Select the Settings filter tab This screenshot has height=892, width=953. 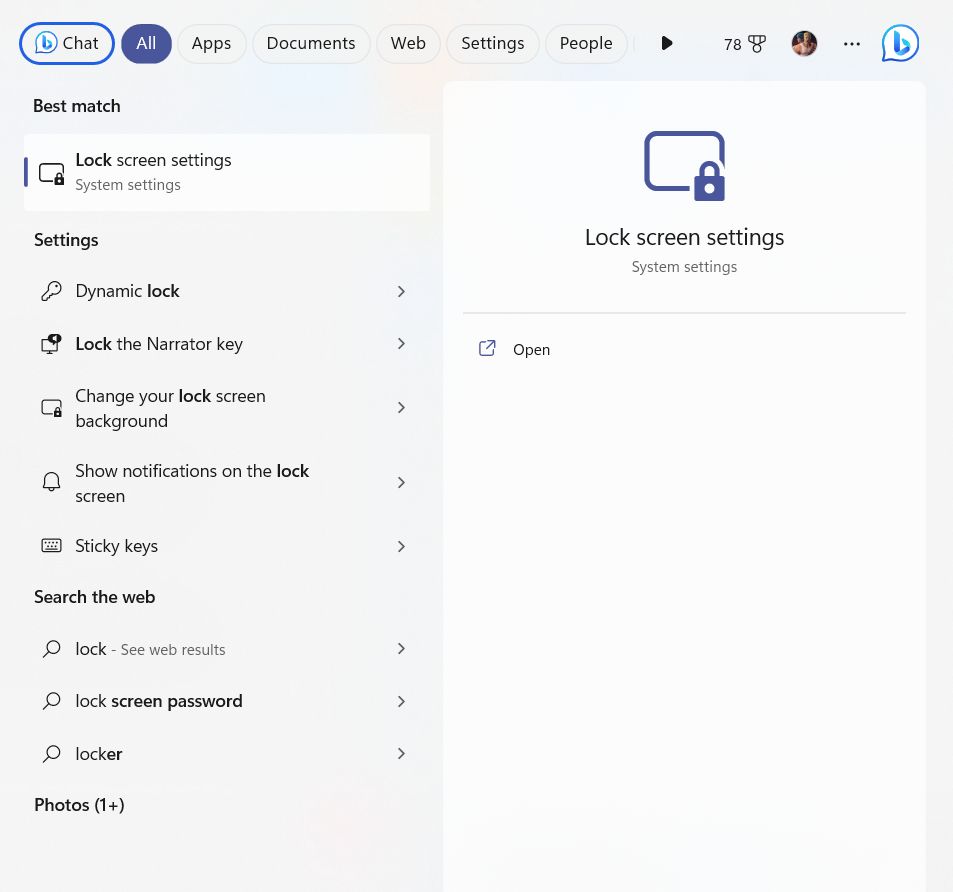click(492, 43)
